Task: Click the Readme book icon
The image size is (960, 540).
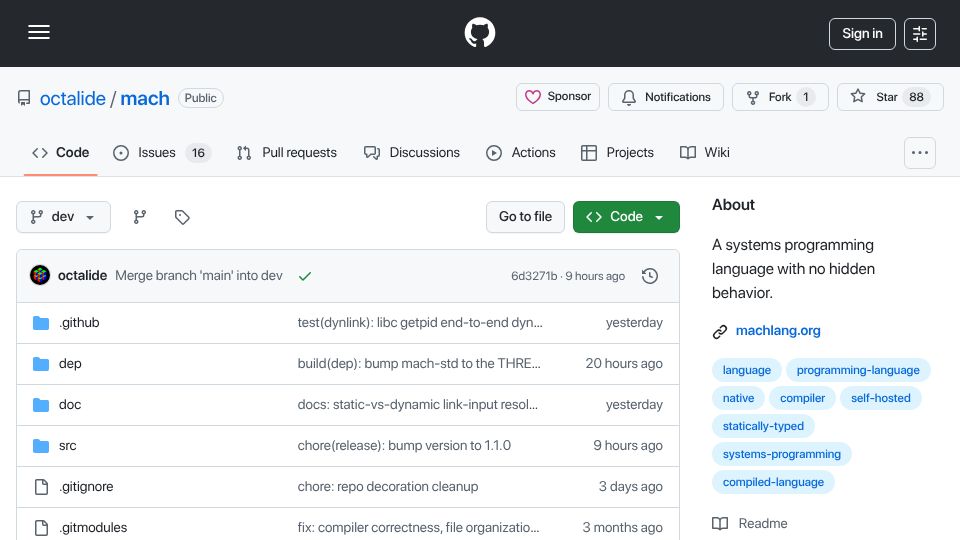Action: click(x=720, y=523)
